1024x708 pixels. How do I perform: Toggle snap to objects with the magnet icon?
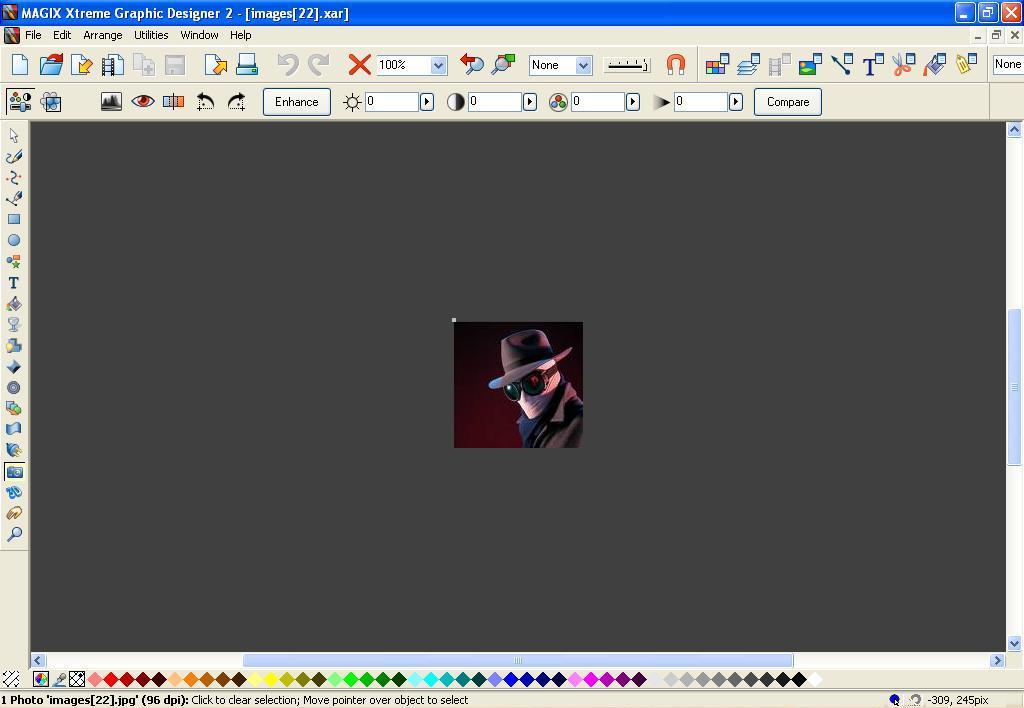[x=676, y=65]
